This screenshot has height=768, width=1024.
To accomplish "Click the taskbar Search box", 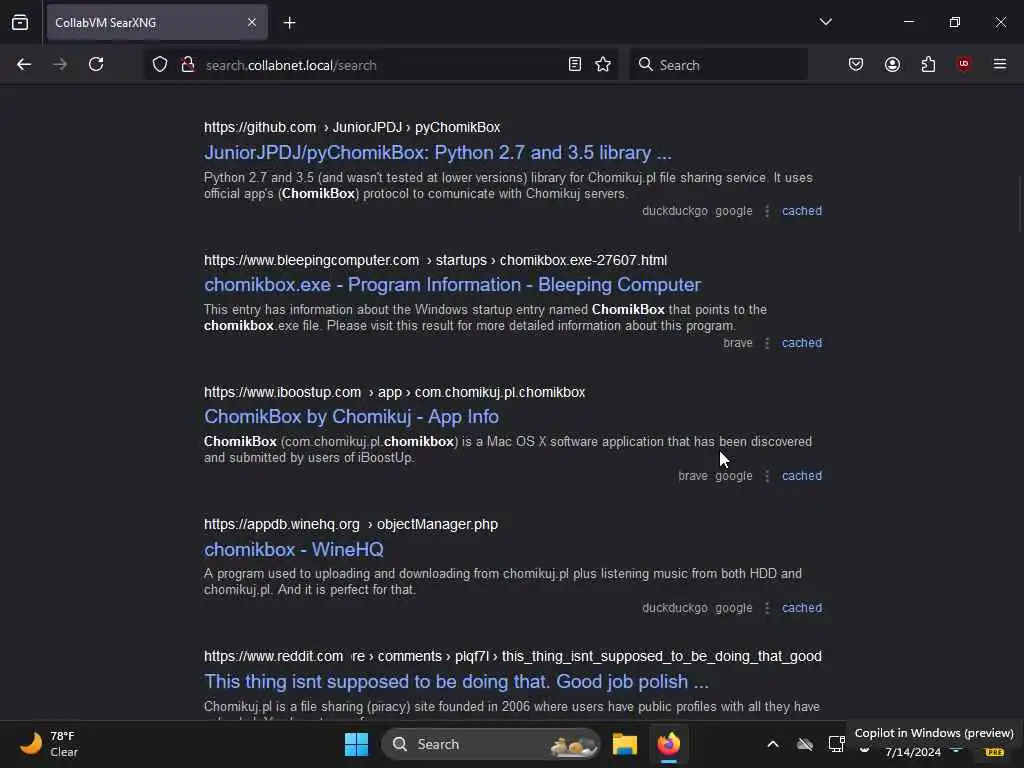I will click(x=491, y=744).
